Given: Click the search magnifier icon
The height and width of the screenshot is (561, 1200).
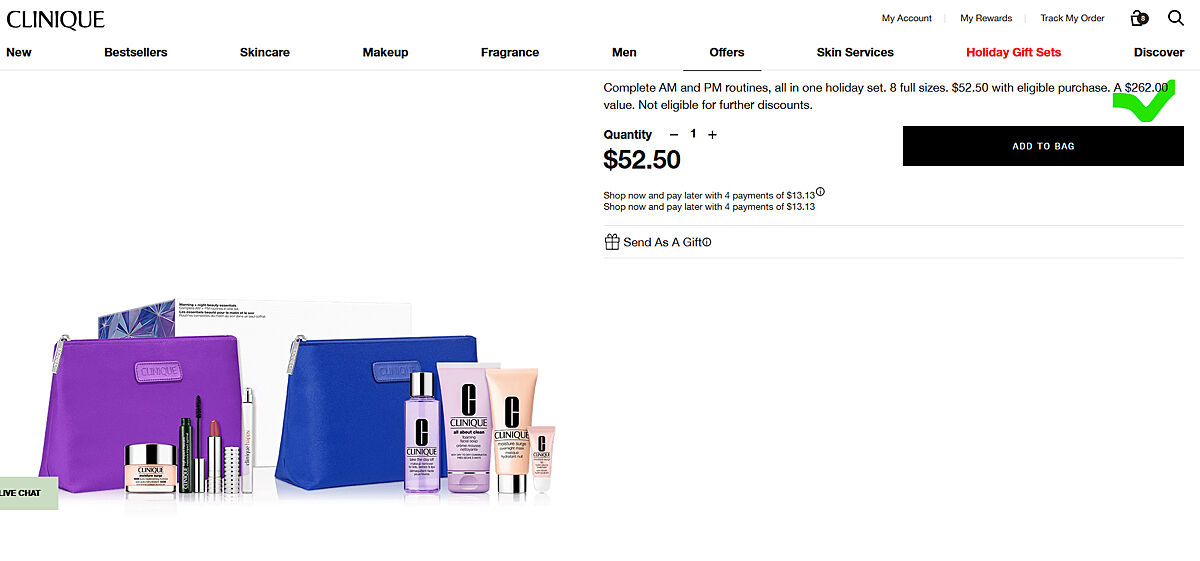Looking at the screenshot, I should [x=1176, y=18].
